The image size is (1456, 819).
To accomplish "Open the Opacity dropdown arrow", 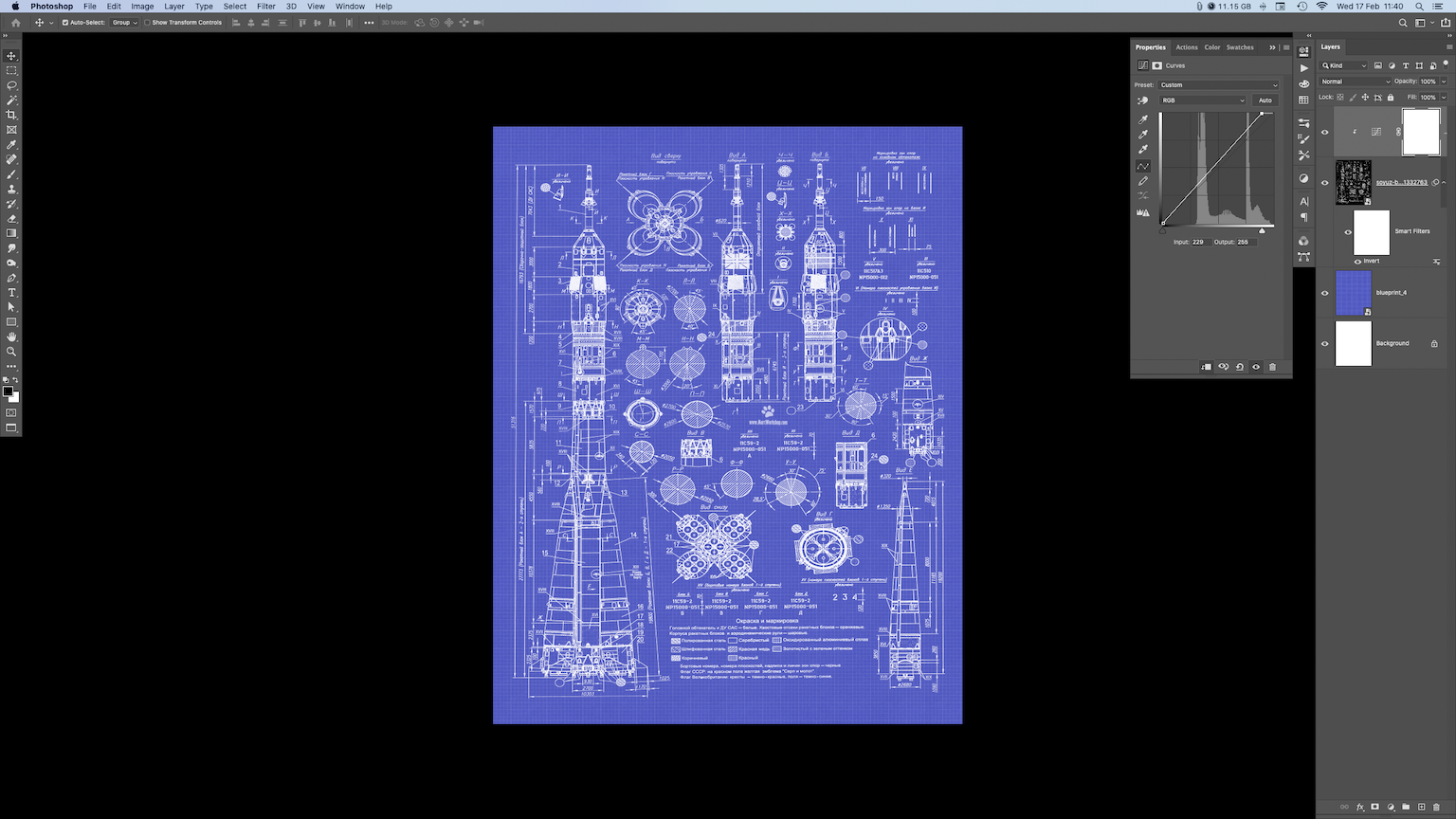I will tap(1444, 82).
